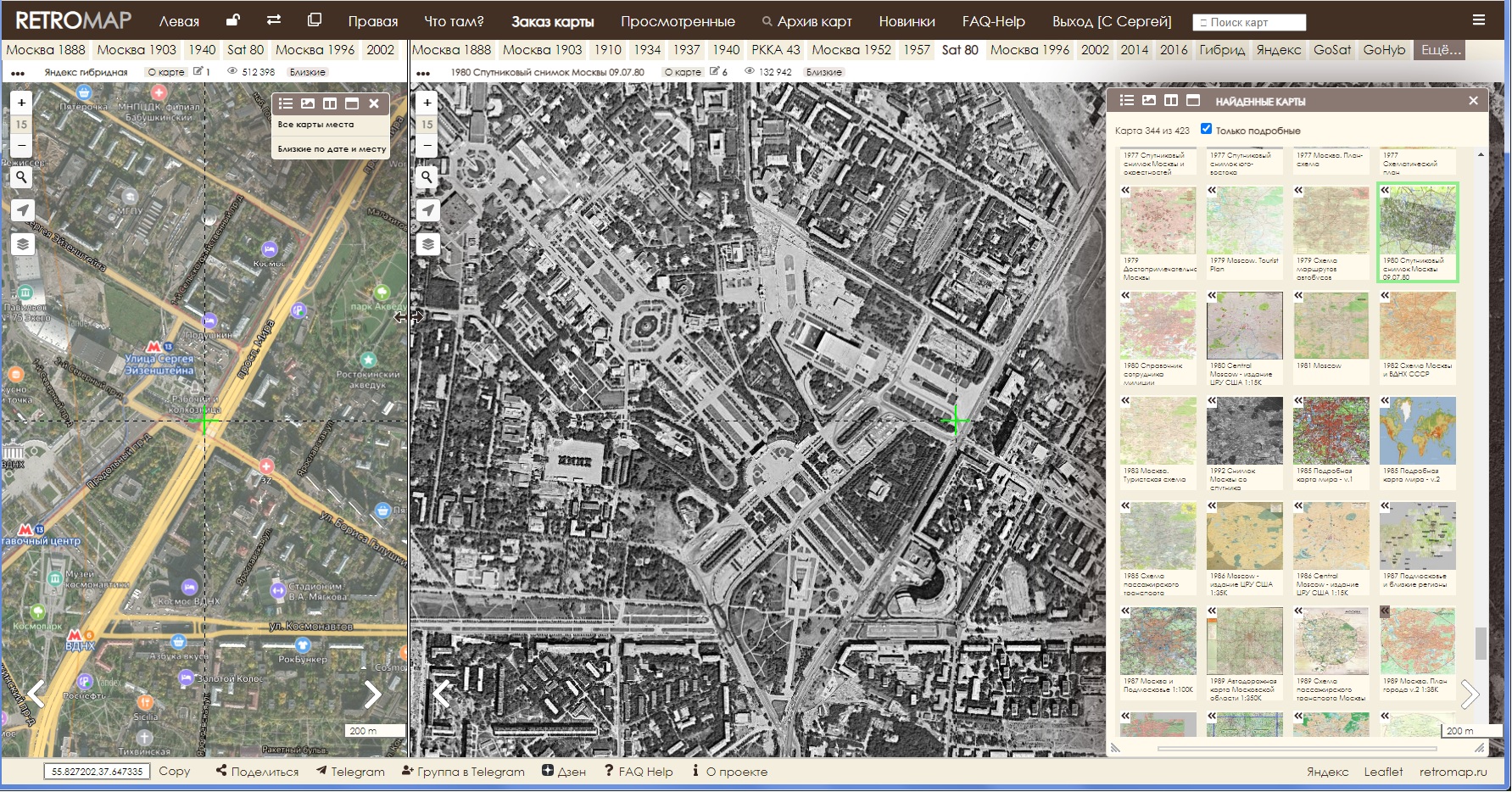Viewport: 1512px width, 792px height.
Task: Open the 'Группа в Telegram' link
Action: (463, 772)
